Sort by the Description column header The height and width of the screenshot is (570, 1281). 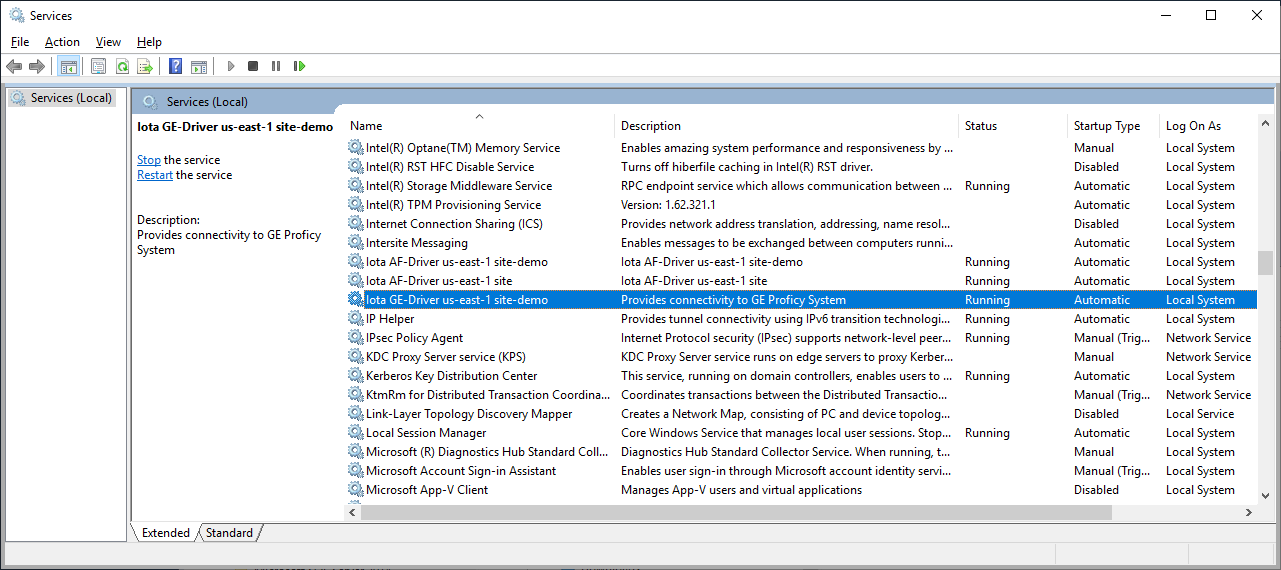[x=787, y=126]
